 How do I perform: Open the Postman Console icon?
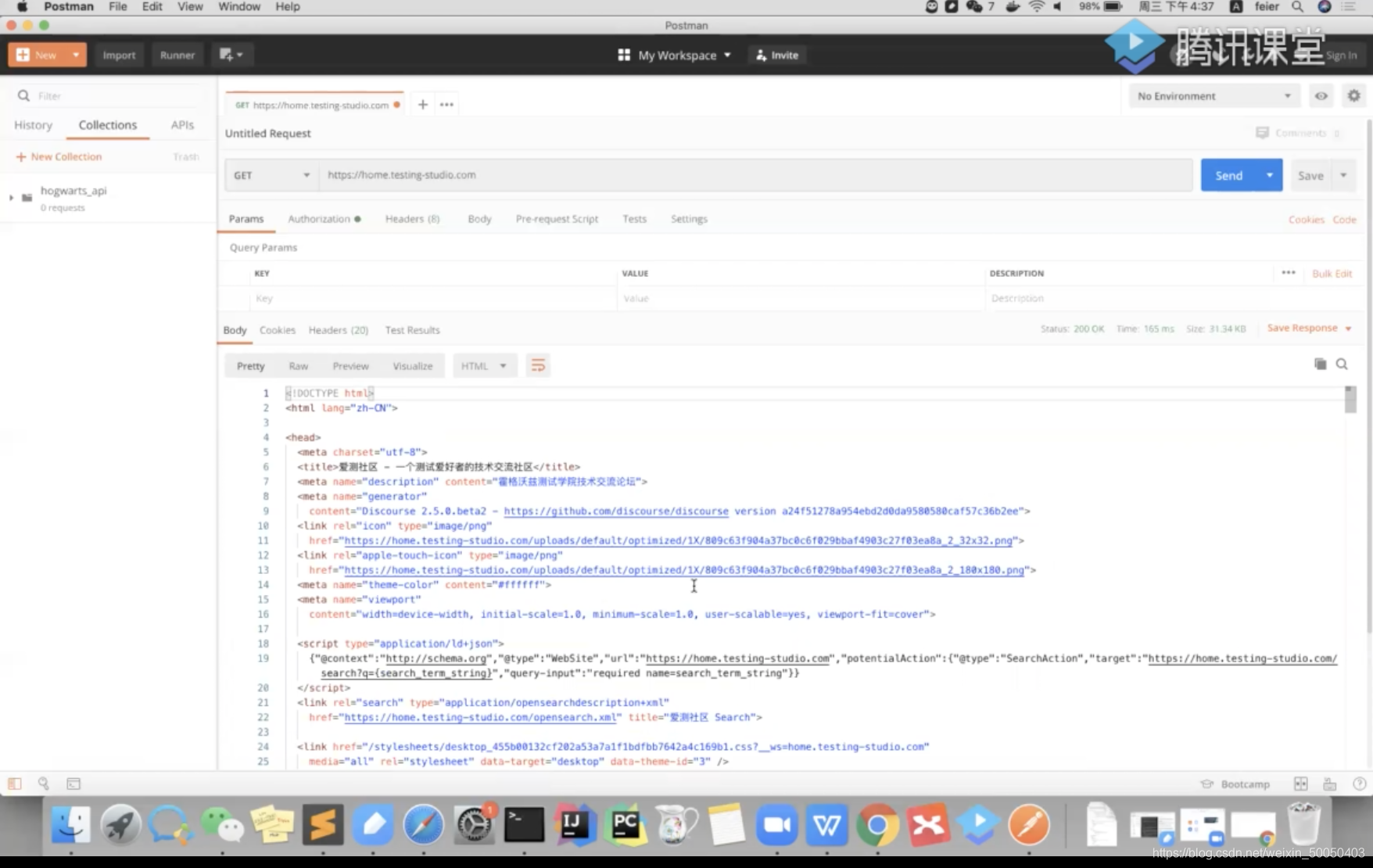73,784
